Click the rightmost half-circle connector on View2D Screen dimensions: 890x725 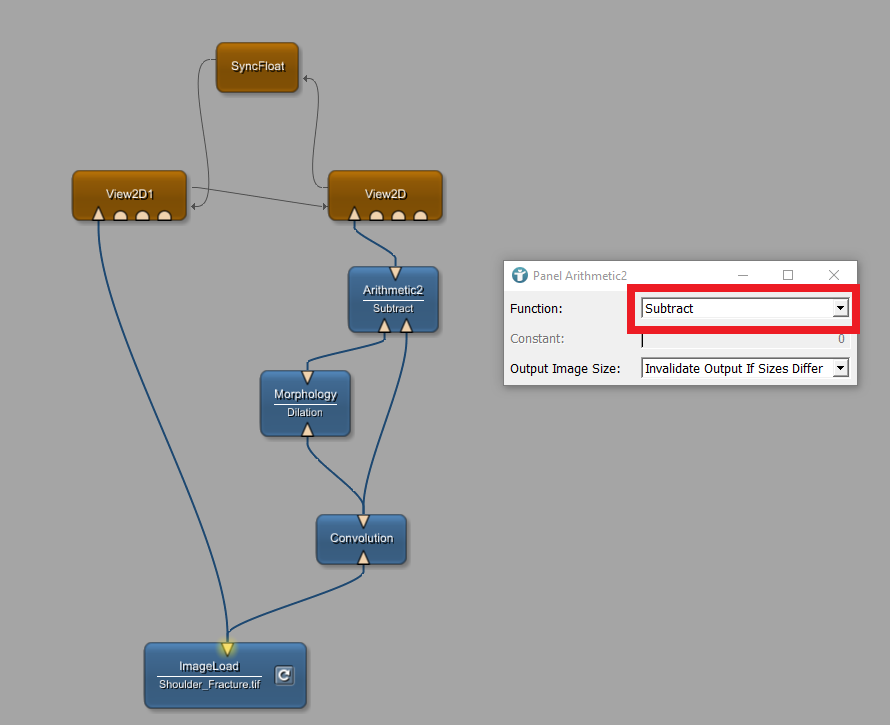tap(420, 214)
